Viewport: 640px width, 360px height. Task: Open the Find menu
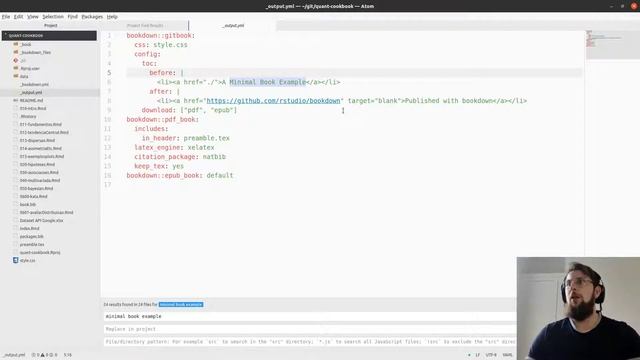73,17
